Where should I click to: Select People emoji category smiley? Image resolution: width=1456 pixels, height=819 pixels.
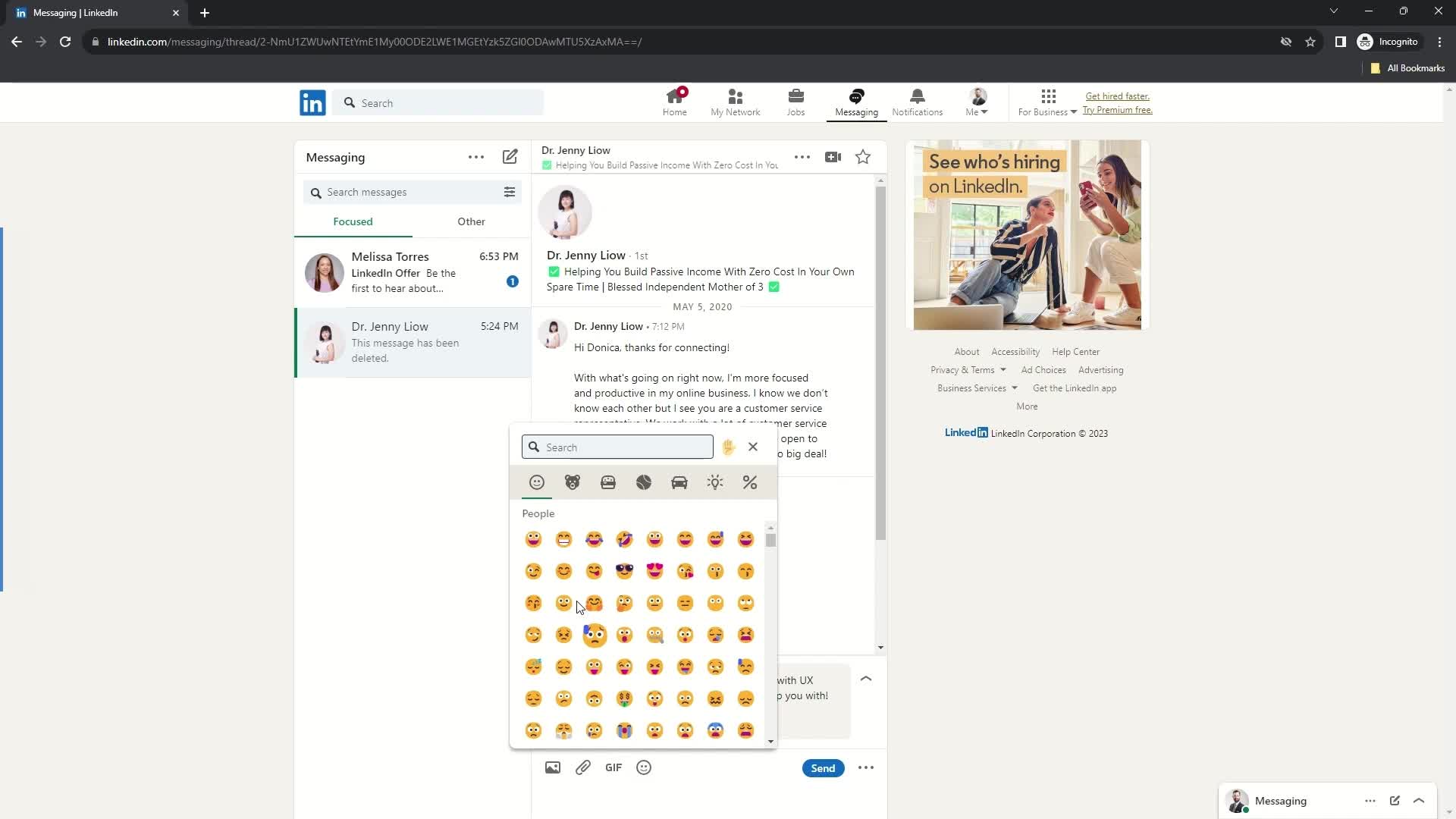(537, 482)
